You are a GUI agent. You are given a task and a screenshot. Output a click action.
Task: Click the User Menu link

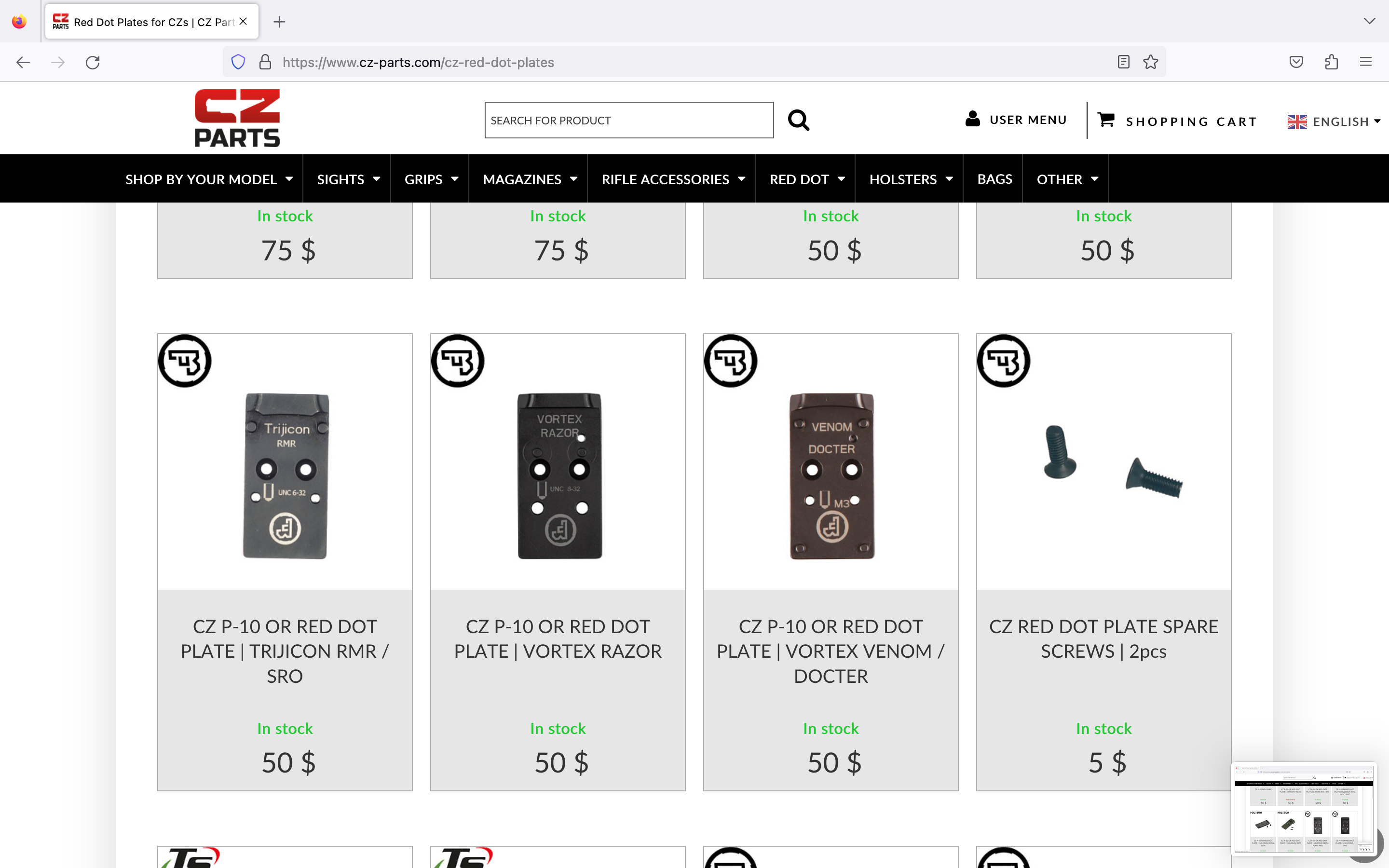1027,120
